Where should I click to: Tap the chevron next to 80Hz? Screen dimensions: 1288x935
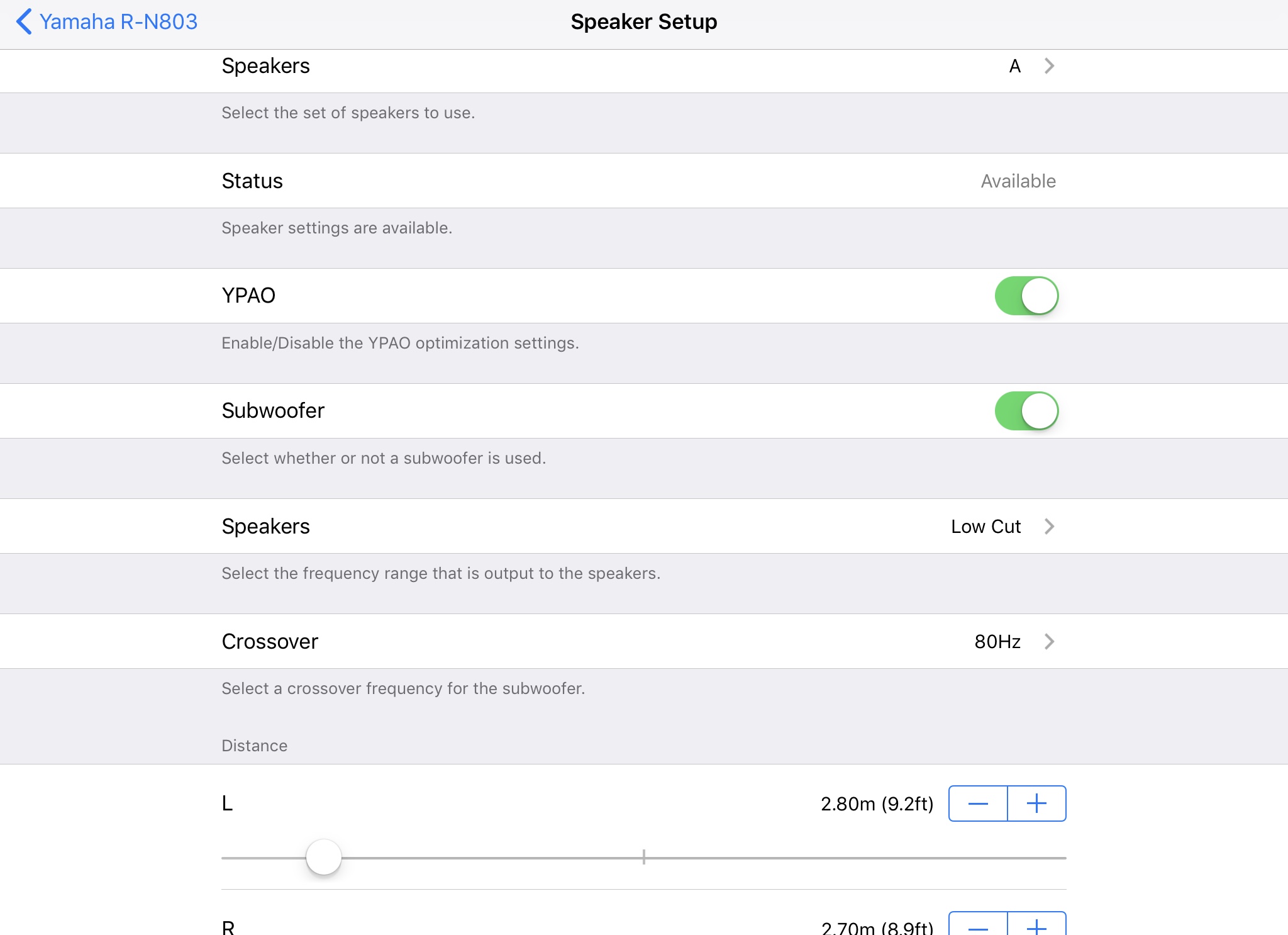pos(1049,642)
